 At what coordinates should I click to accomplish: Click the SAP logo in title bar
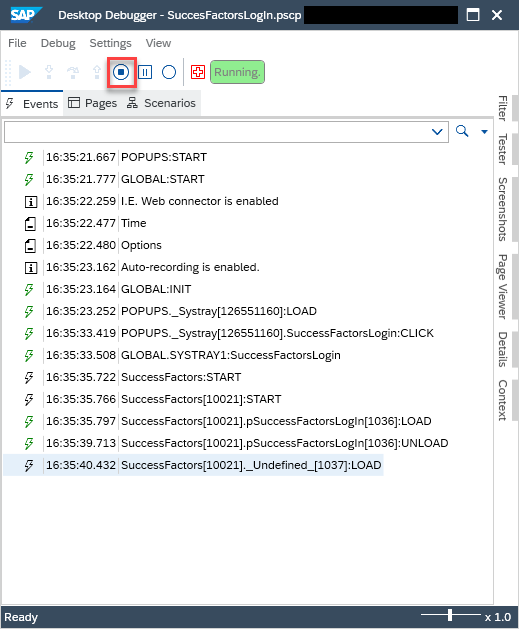(x=25, y=15)
